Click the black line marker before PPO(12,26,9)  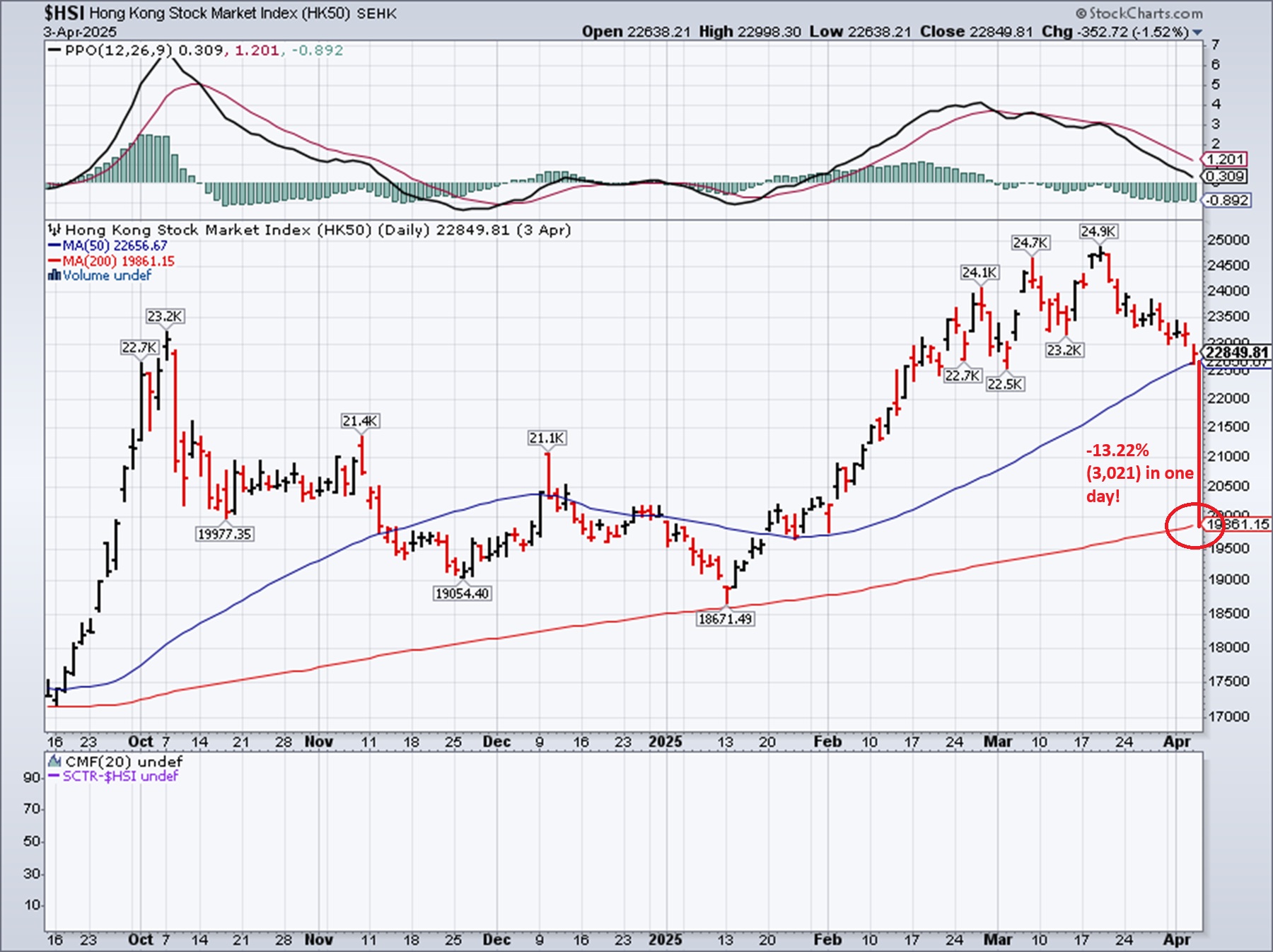(54, 51)
